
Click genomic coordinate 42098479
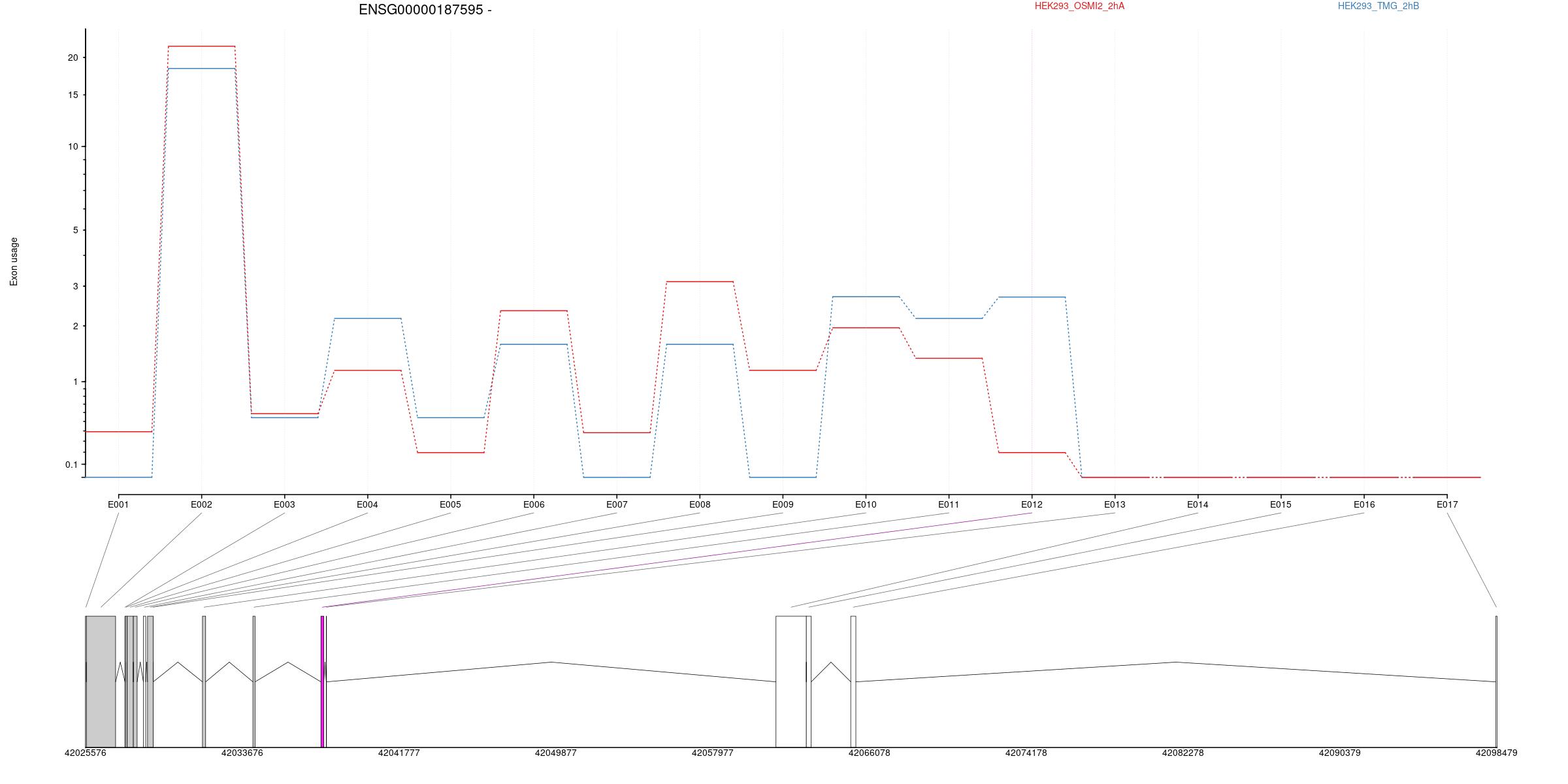(1496, 753)
